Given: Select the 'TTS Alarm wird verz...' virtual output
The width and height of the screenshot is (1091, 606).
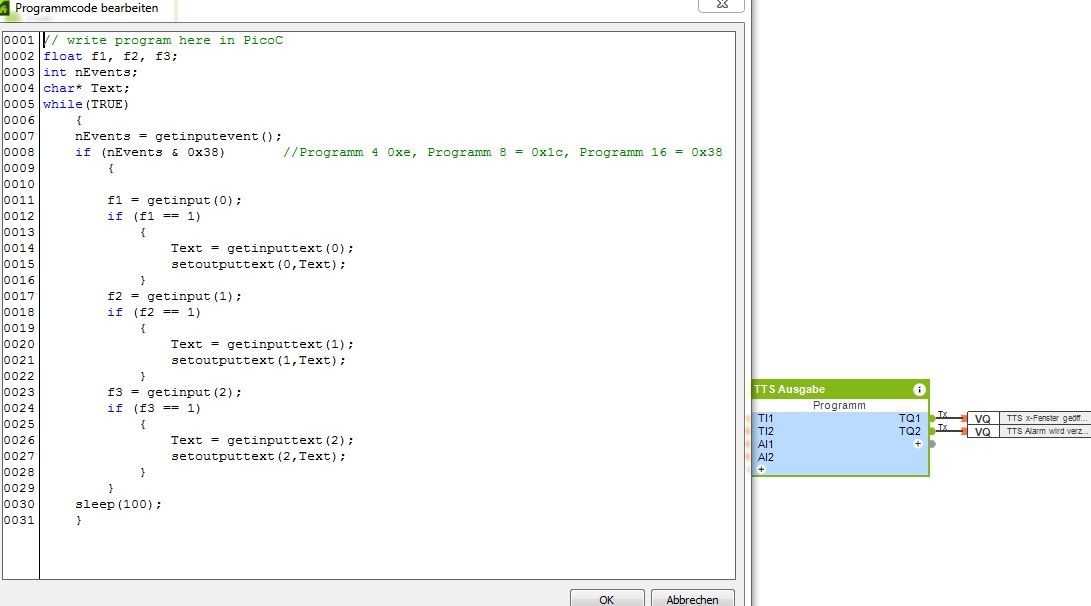Looking at the screenshot, I should coord(1046,431).
